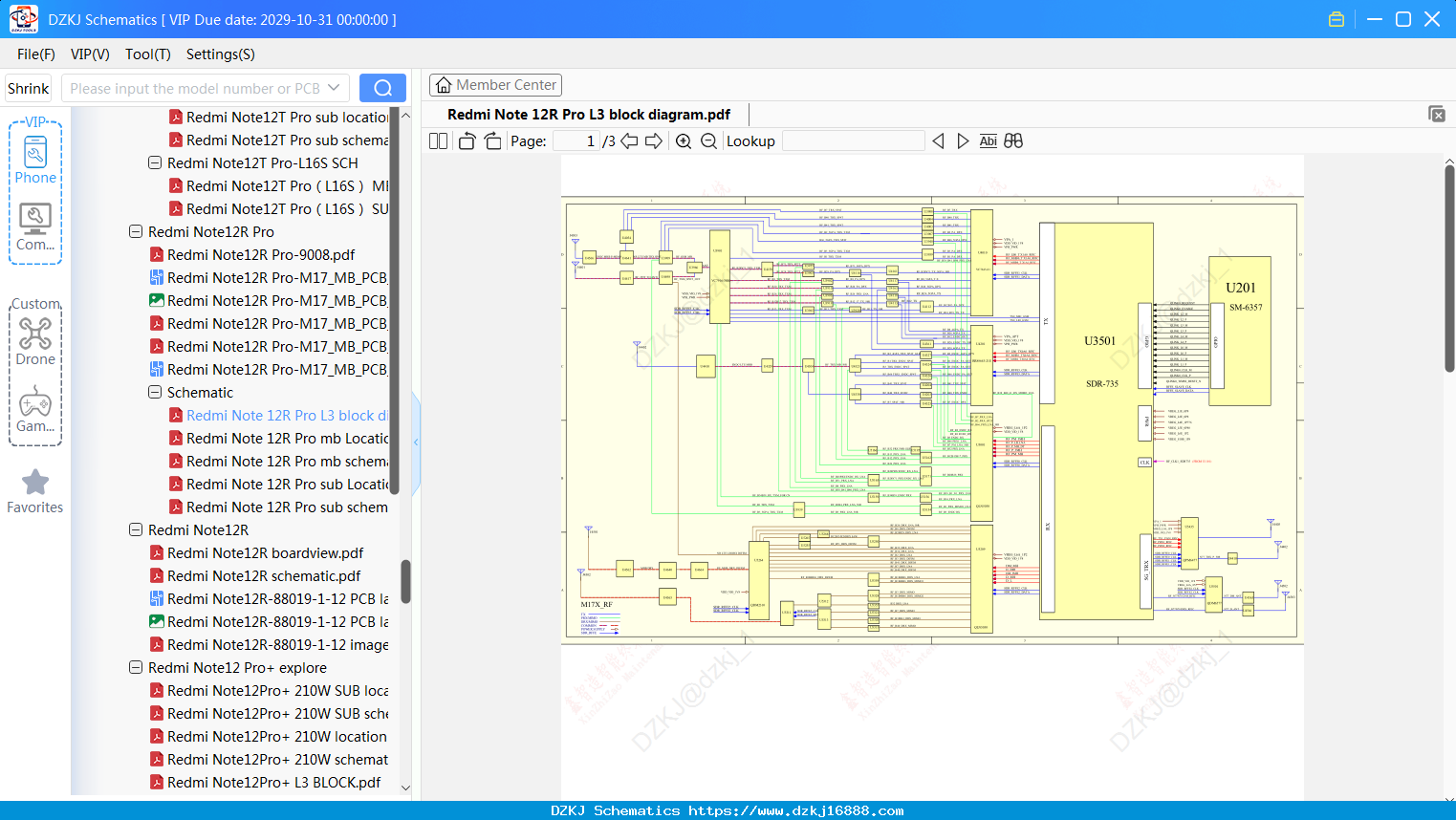Click the PDF viewer vertical scrollbar thumb

pyautogui.click(x=1449, y=268)
